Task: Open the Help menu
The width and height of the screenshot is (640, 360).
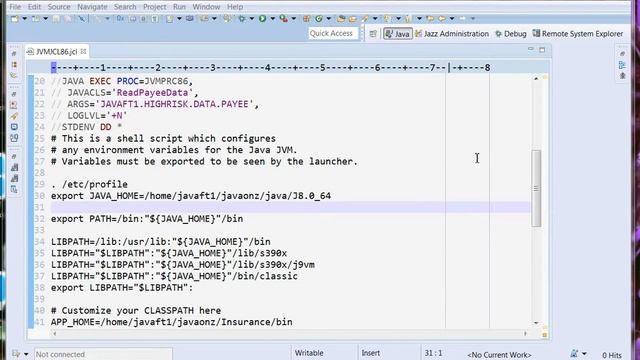Action: (235, 7)
